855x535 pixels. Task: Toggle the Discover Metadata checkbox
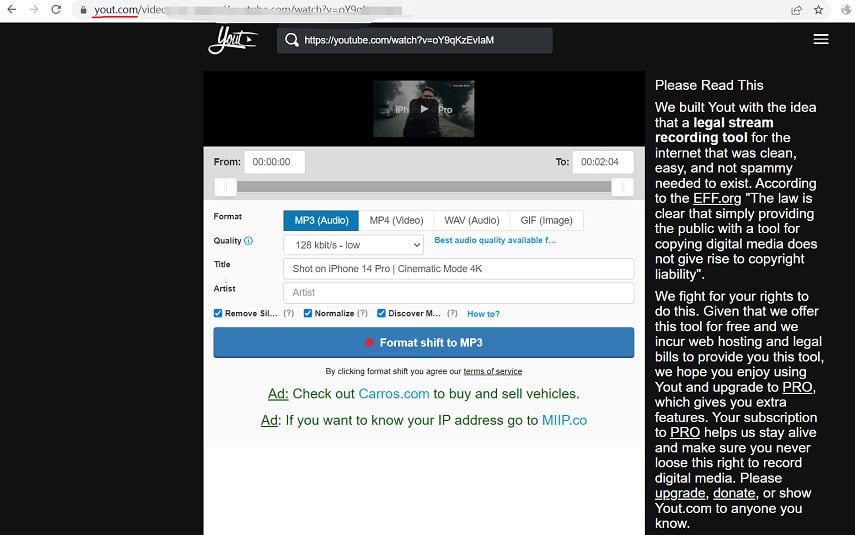(x=381, y=313)
